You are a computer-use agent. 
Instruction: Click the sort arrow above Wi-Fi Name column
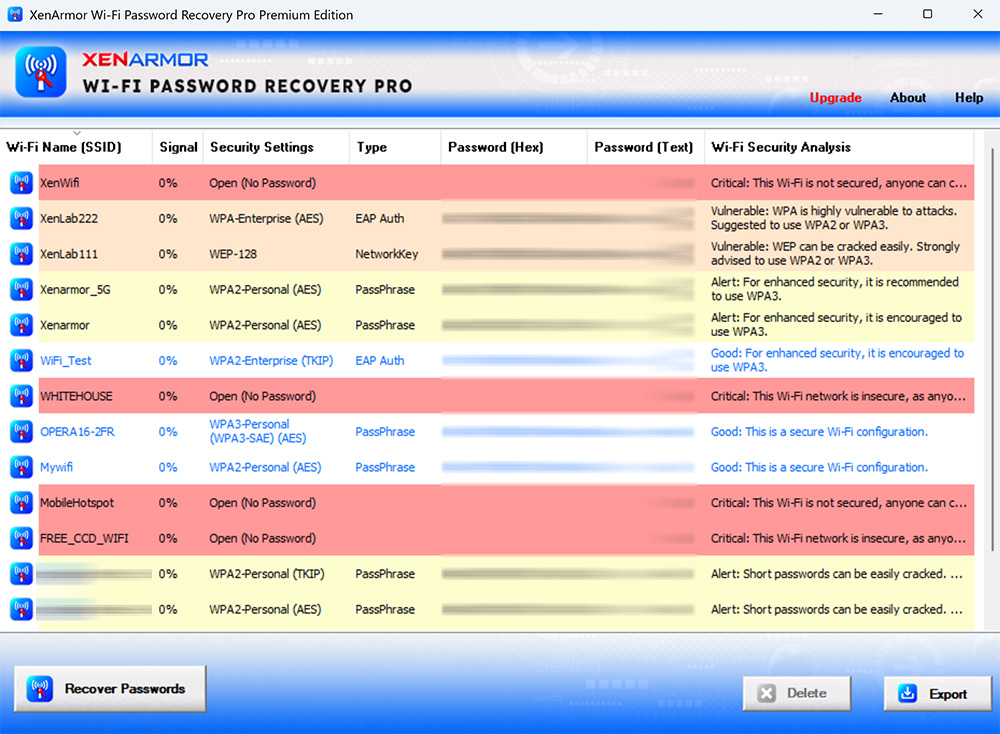coord(77,133)
